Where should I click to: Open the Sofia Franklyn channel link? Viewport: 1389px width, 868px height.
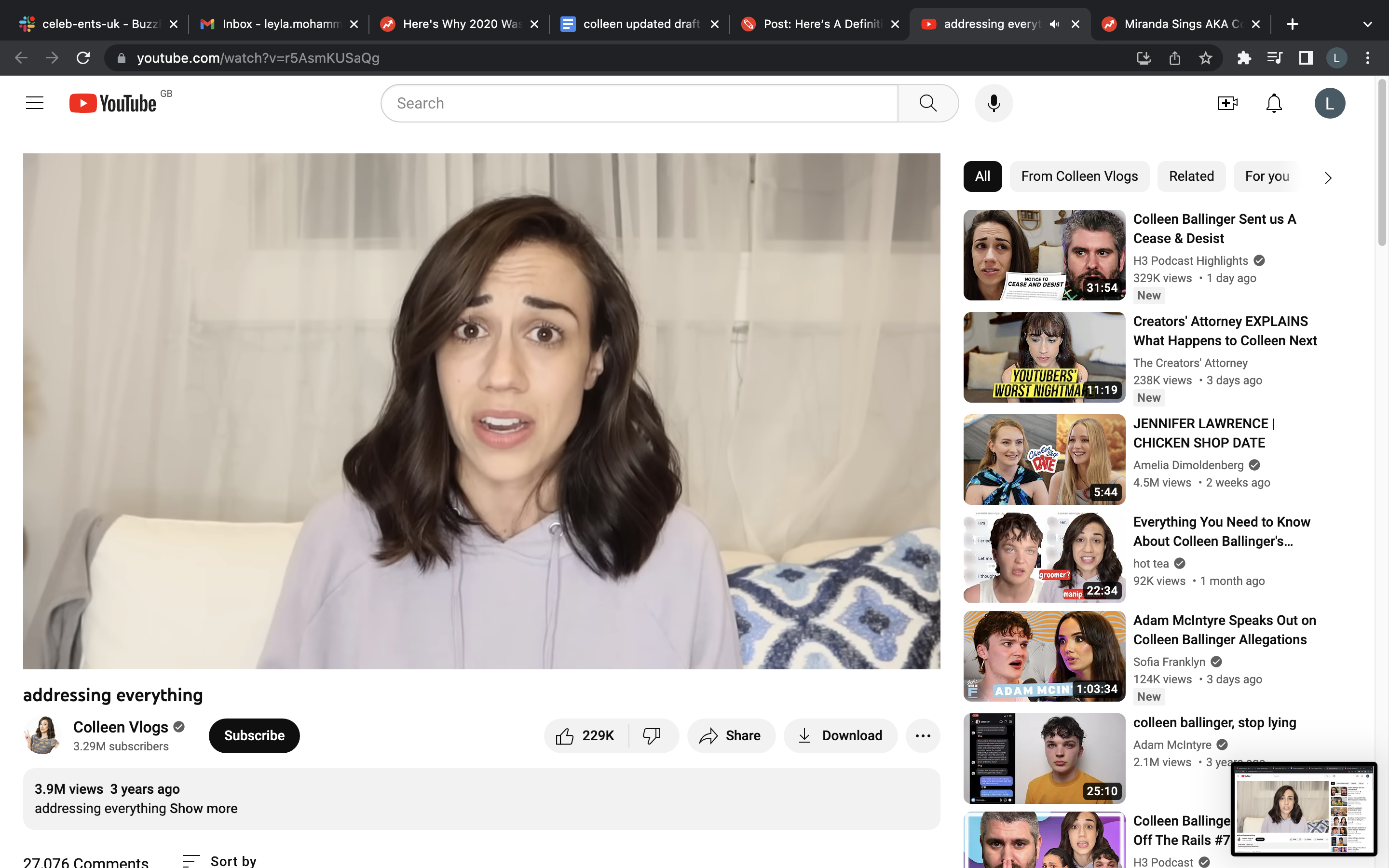[1169, 662]
